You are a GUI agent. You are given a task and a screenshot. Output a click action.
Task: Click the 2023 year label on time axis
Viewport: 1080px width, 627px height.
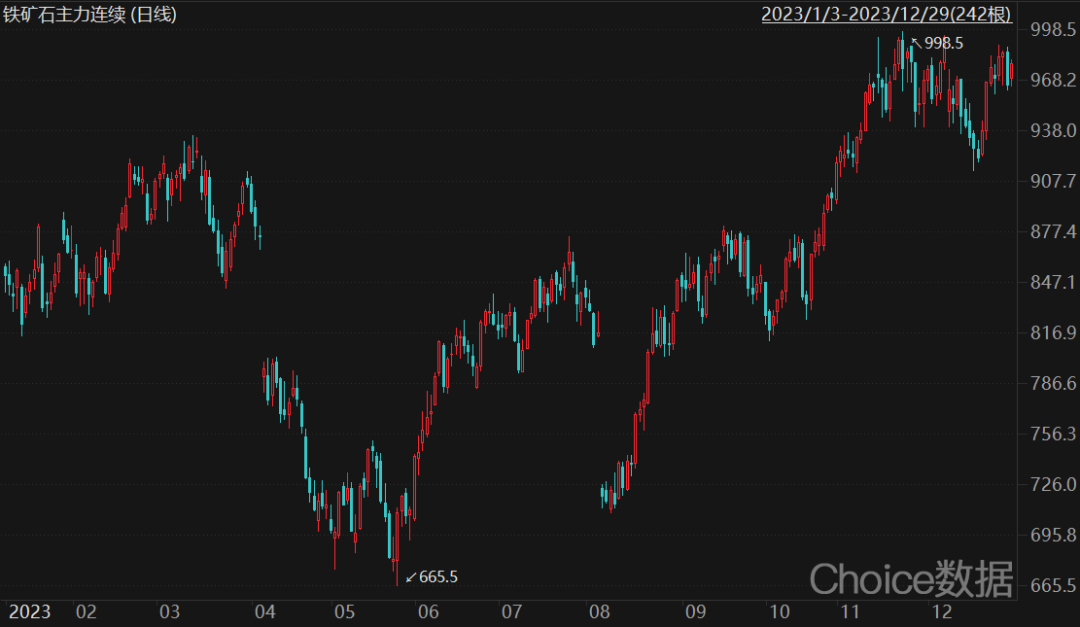(x=30, y=612)
